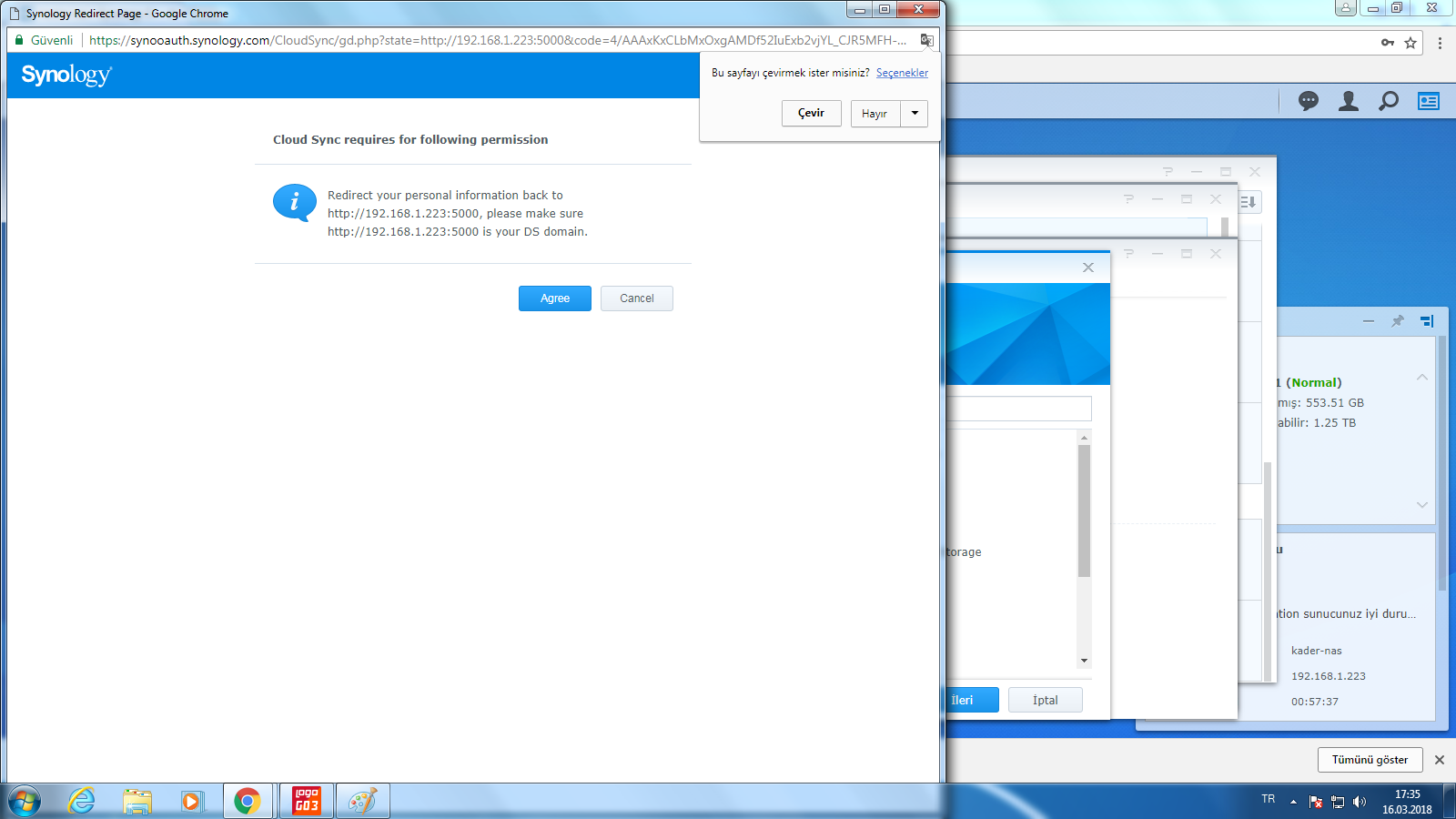Click Çevir to translate the page

[811, 113]
